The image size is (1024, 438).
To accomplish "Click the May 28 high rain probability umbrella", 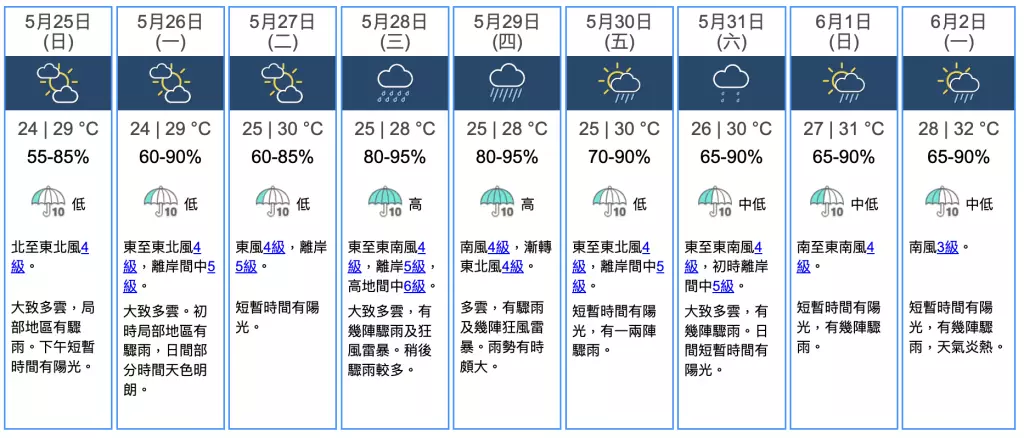I will click(x=385, y=203).
